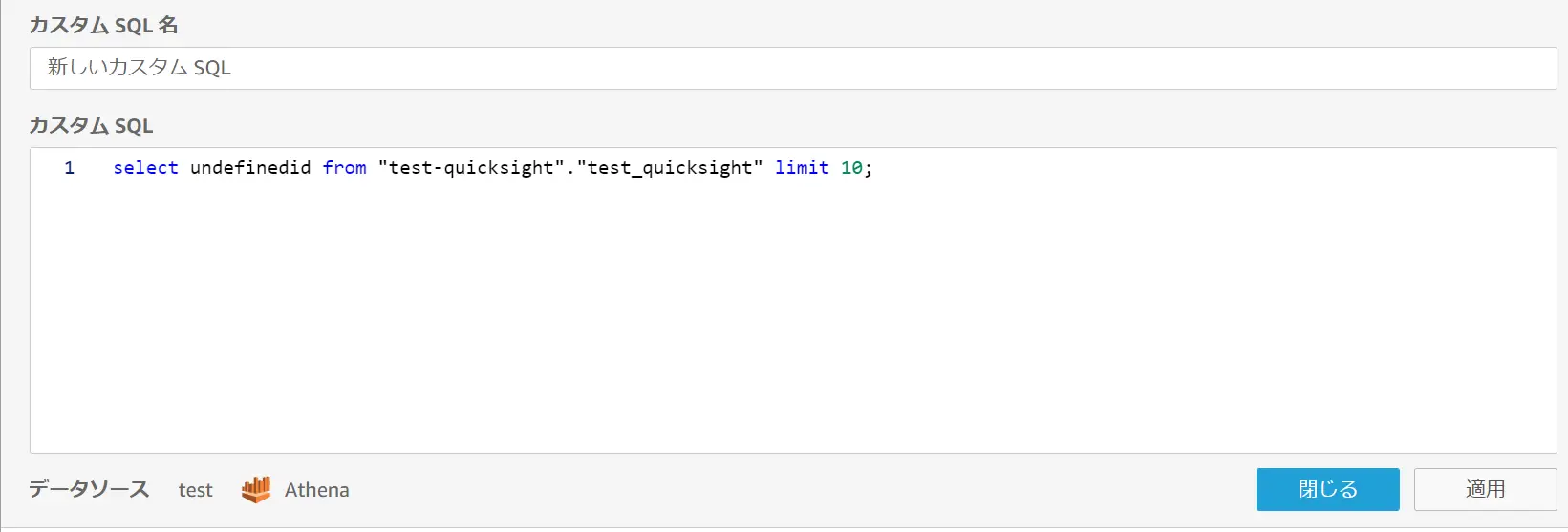Click the placeholder text 新しいカスタム SQL
The height and width of the screenshot is (532, 1568).
140,68
